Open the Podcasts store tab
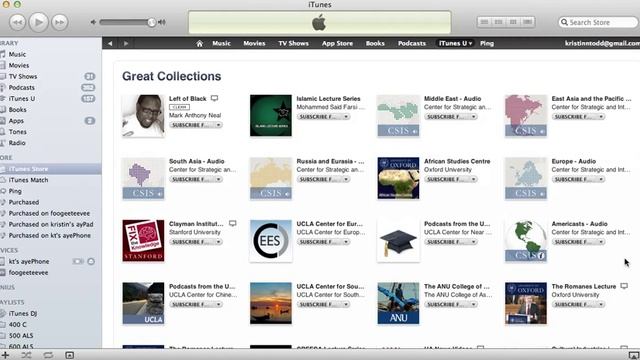Viewport: 640px width, 360px height. [412, 43]
